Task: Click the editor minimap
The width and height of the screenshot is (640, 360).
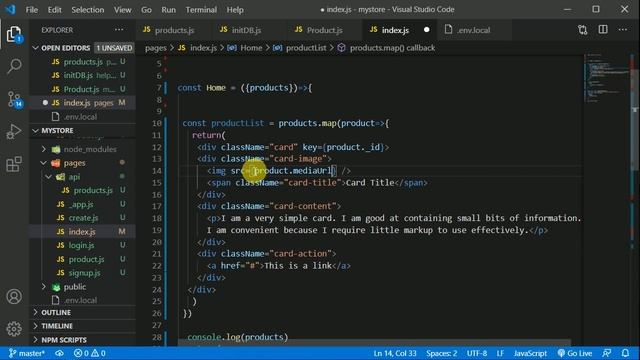Action: [x=607, y=78]
